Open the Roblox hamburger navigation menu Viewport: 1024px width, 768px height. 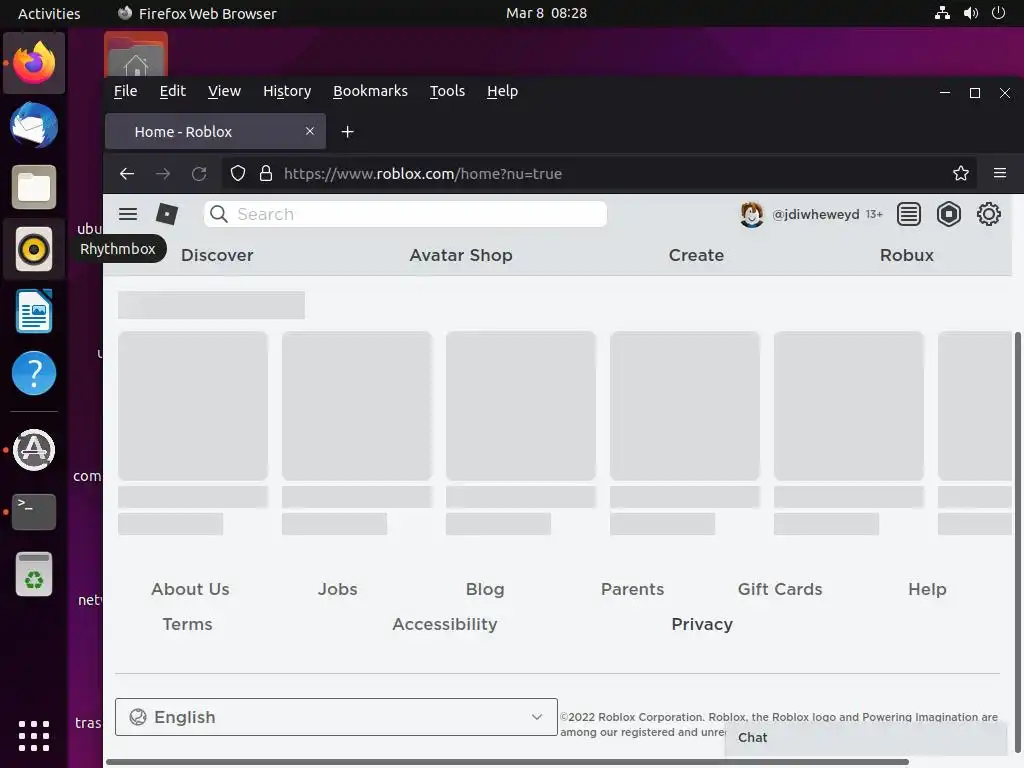point(128,214)
